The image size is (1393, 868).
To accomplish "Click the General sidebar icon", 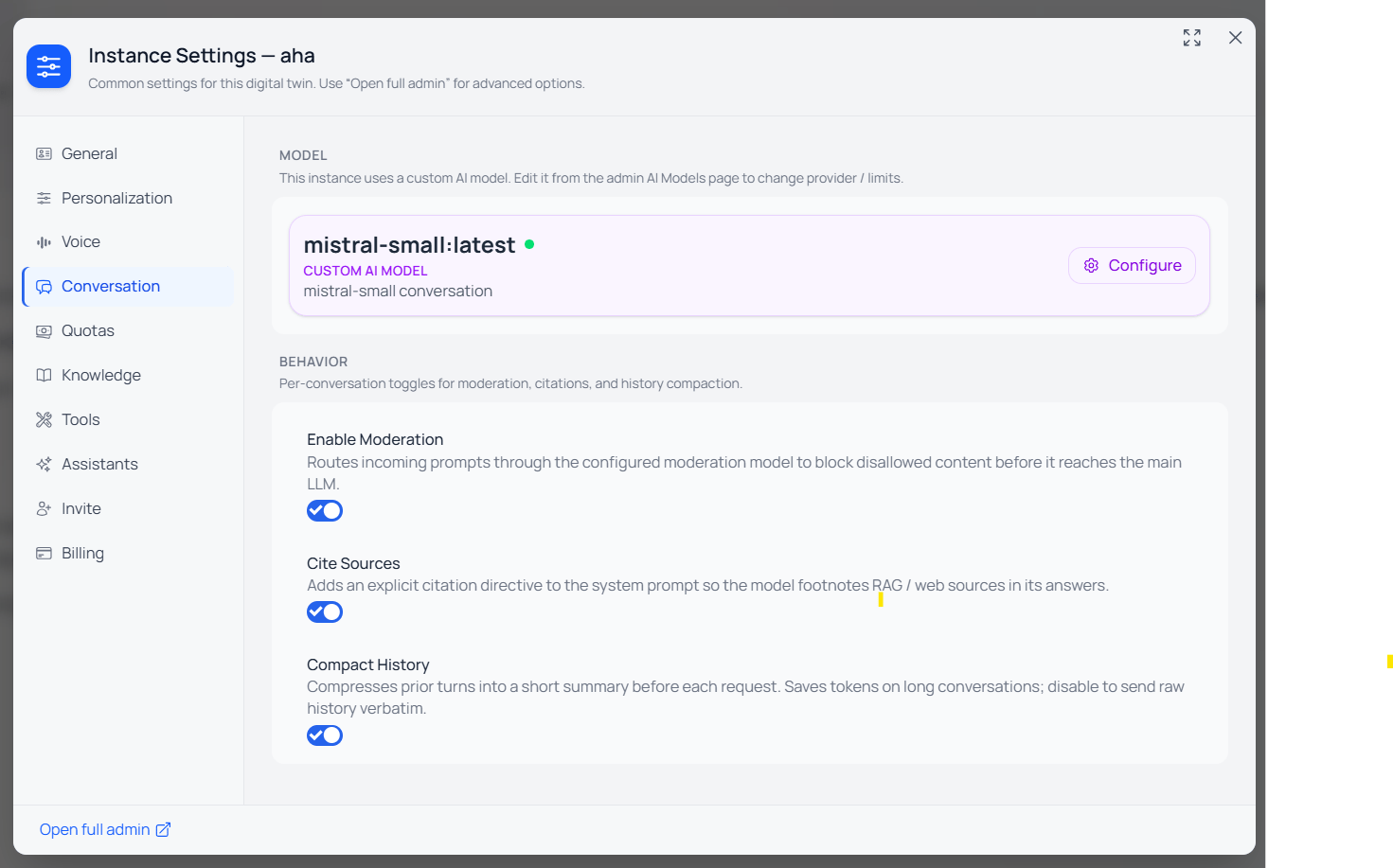I will 44,153.
